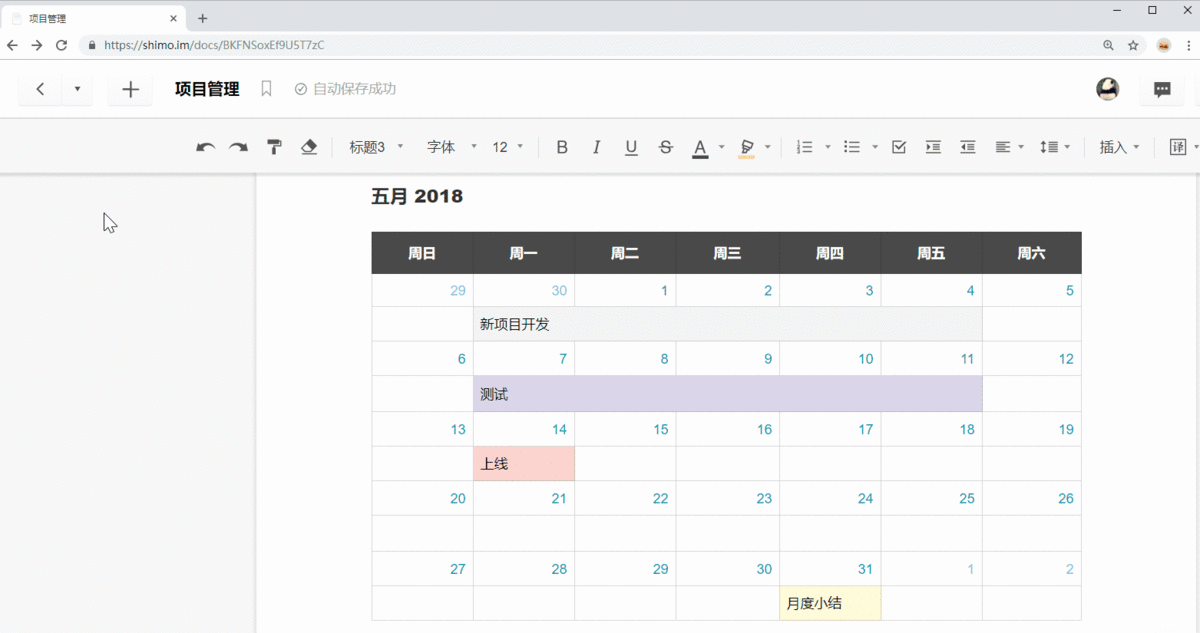Reload the page

point(61,45)
